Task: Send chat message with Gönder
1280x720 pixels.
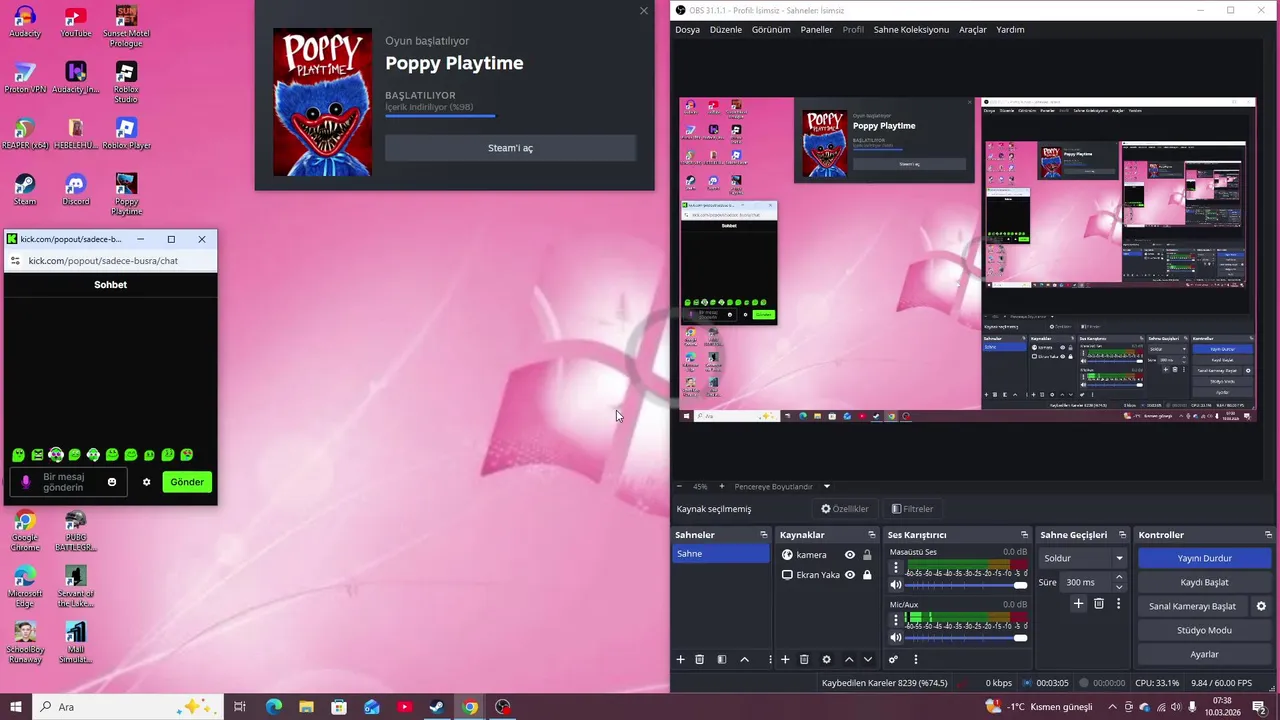Action: click(187, 482)
